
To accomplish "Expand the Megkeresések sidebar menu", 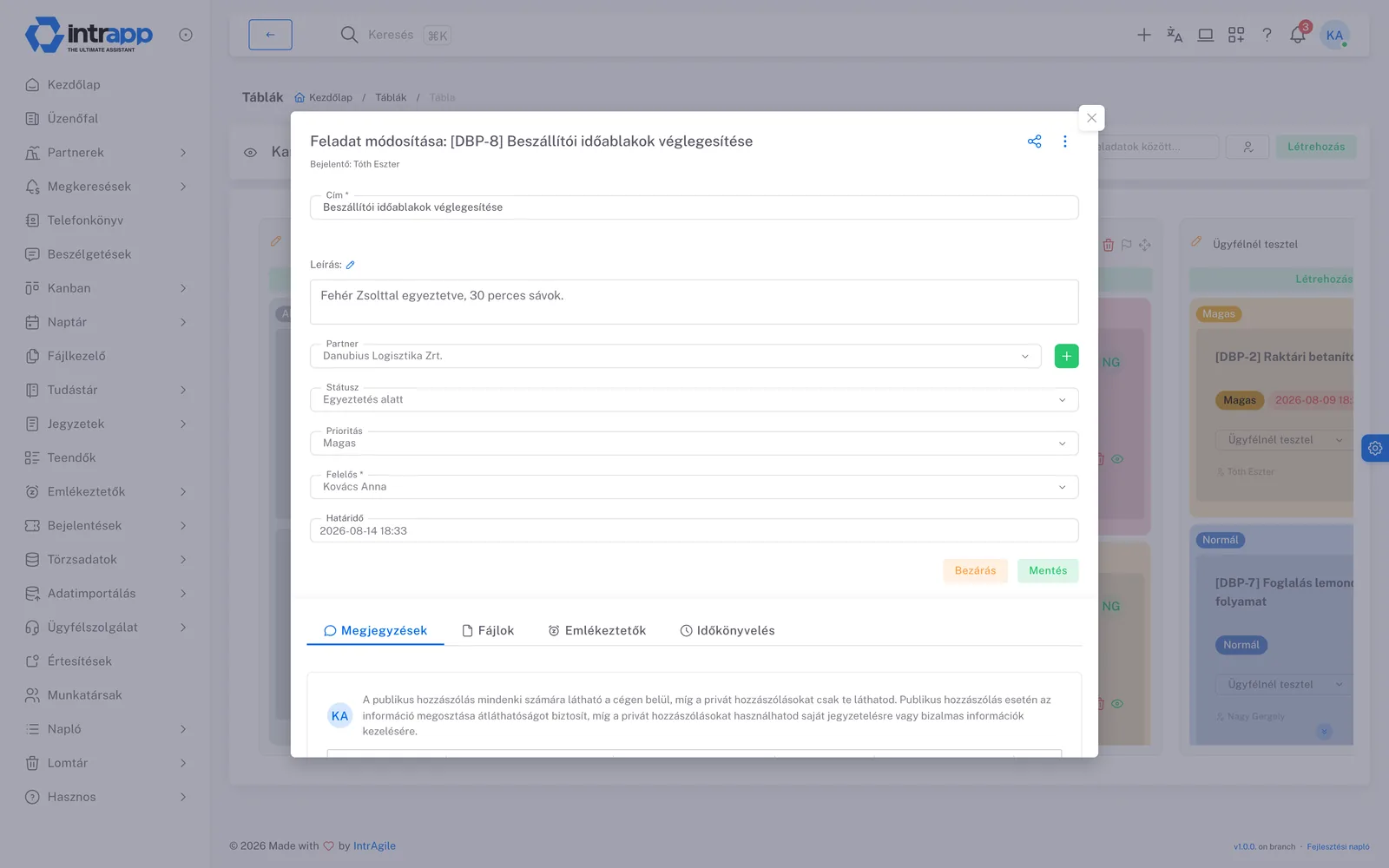I will tap(104, 187).
